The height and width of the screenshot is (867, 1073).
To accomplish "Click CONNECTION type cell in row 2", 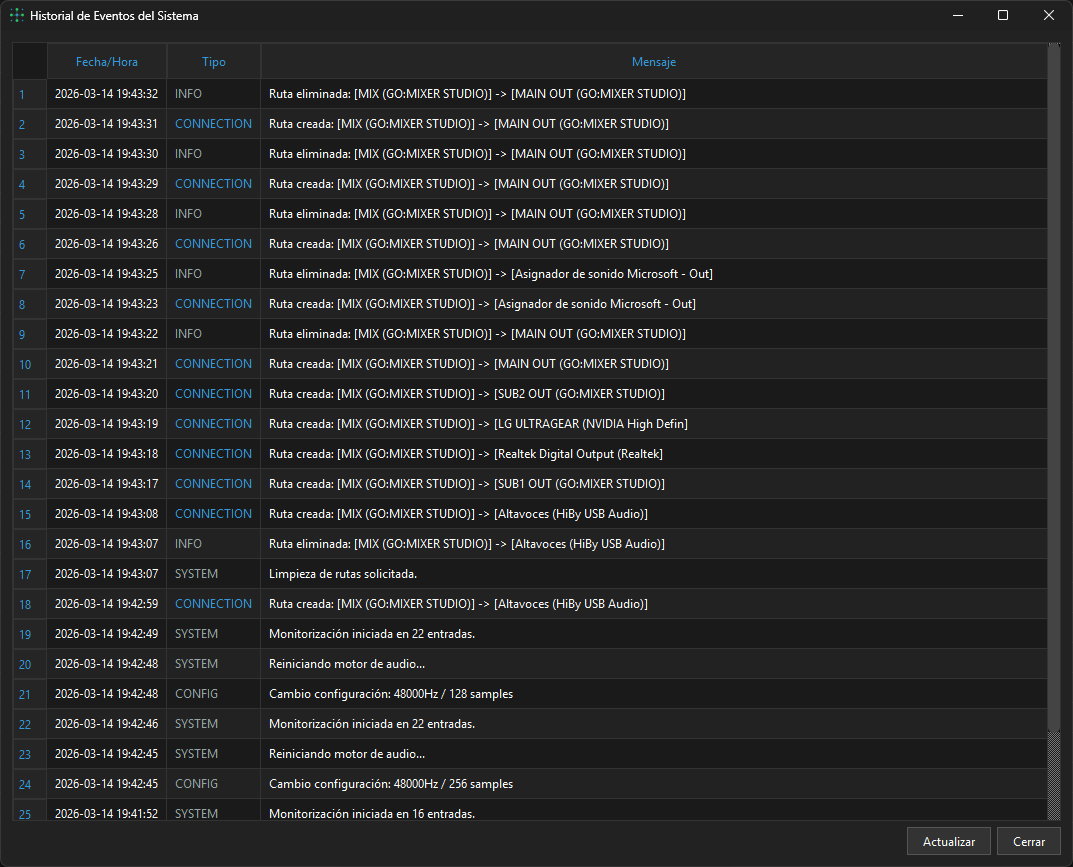I will click(214, 124).
